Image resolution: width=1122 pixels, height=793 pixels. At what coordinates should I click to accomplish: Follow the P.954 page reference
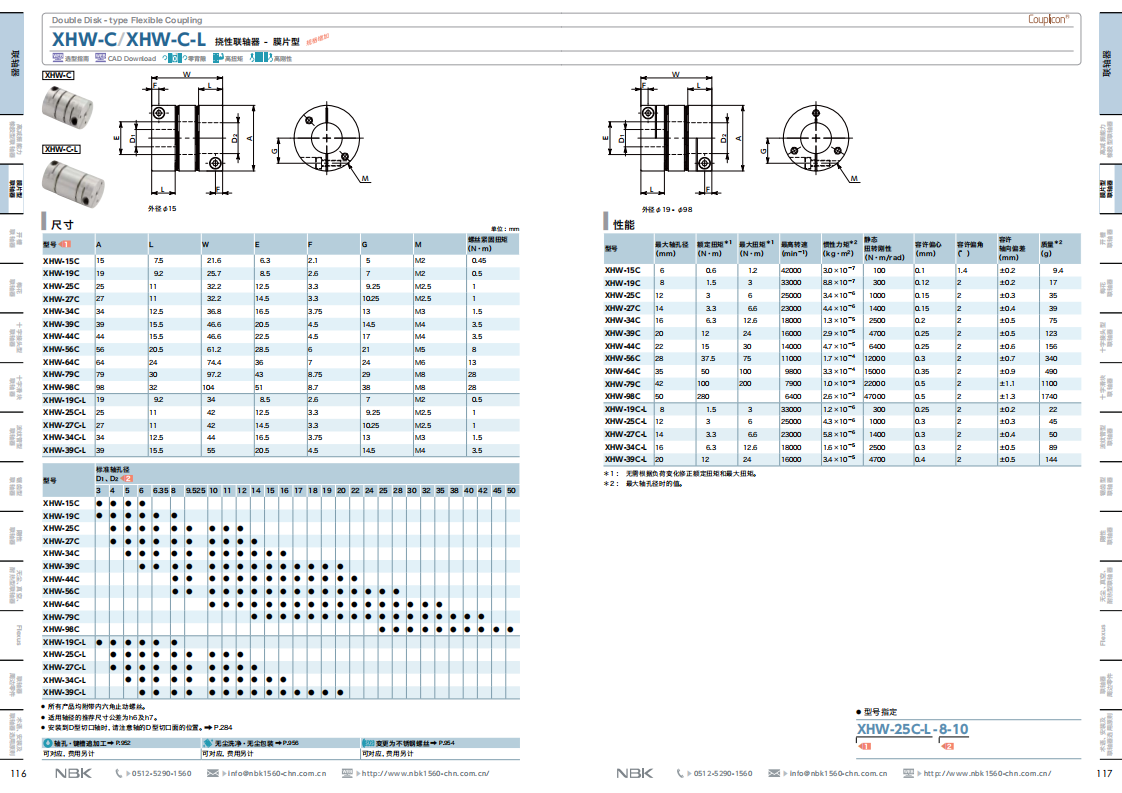click(447, 743)
